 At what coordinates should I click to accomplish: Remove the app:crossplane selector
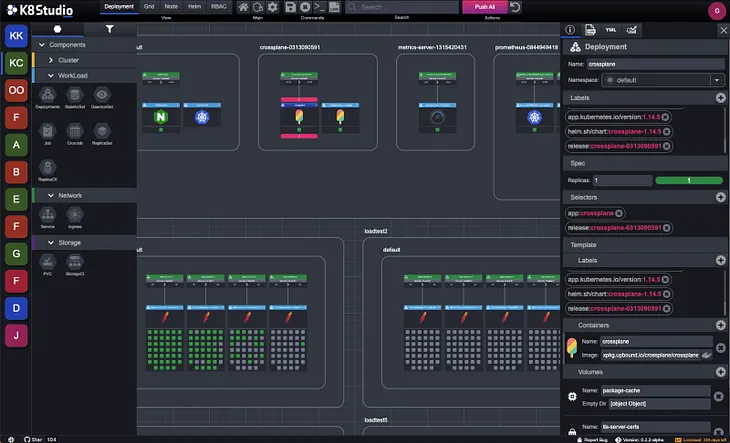[619, 213]
